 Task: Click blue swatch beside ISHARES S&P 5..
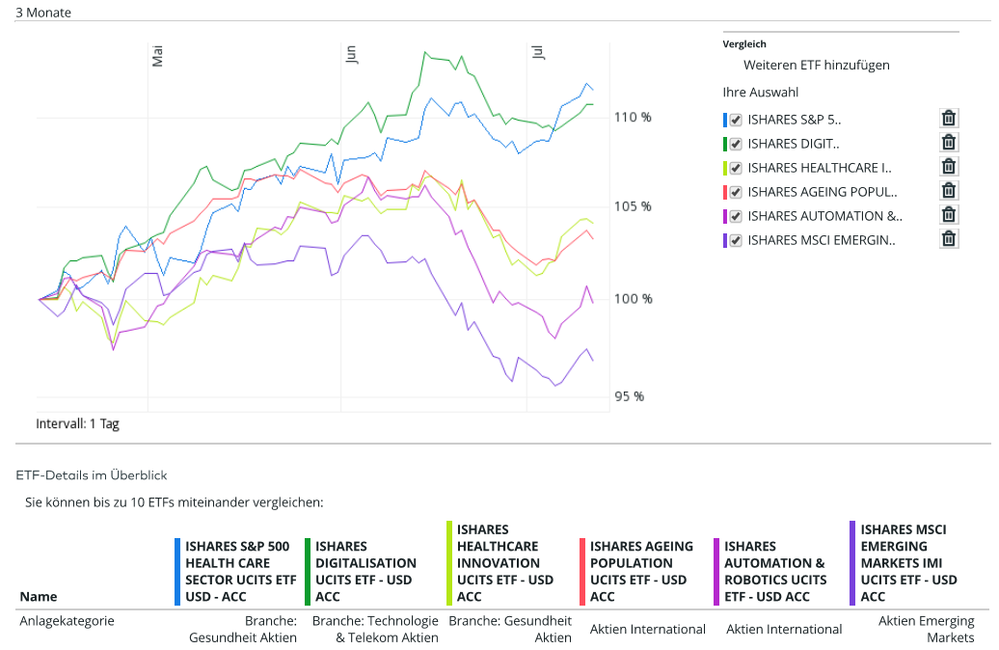pyautogui.click(x=725, y=119)
